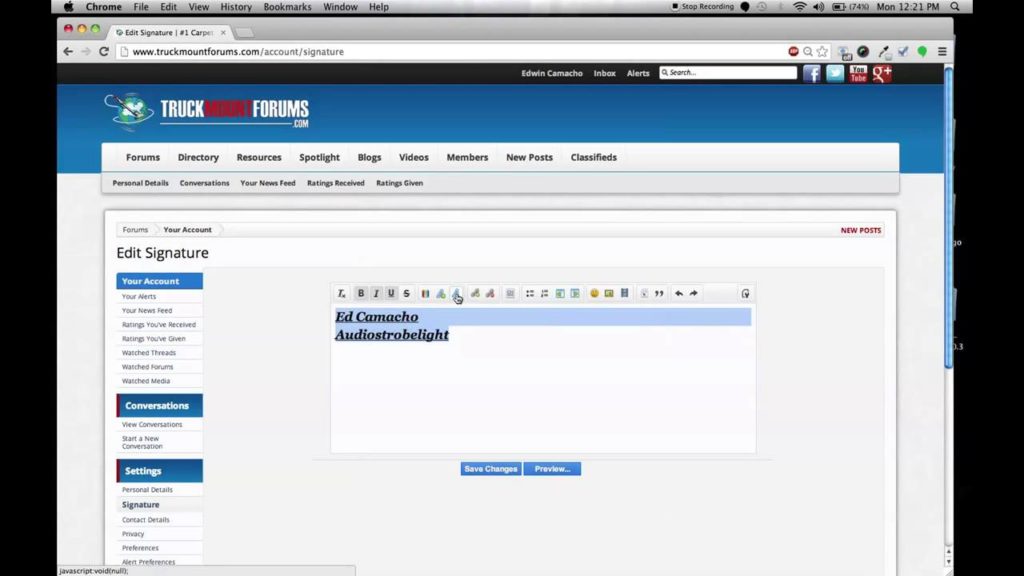Click Chrome reload page icon

click(x=104, y=52)
